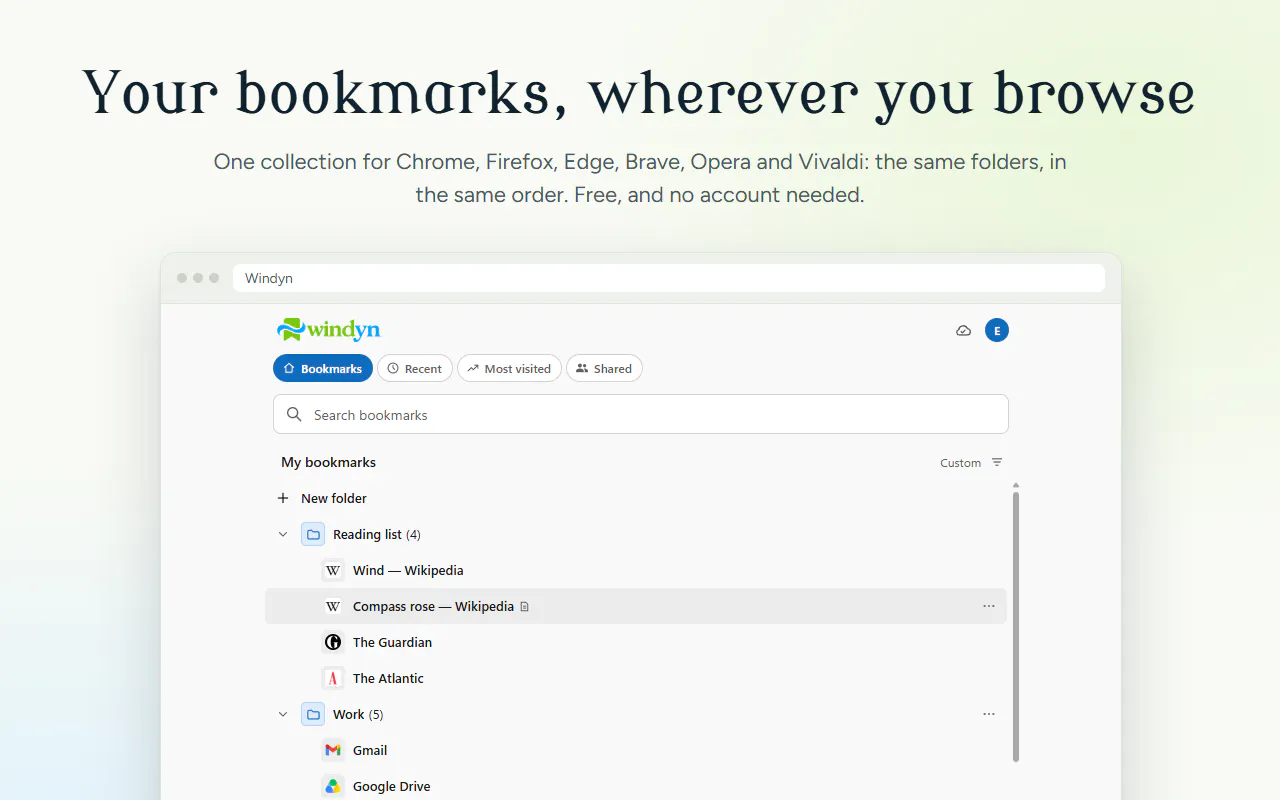
Task: Click the favicon of Compass rose — Wikipedia
Action: 333,606
